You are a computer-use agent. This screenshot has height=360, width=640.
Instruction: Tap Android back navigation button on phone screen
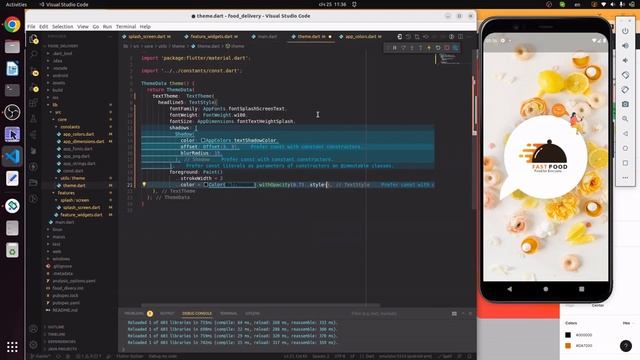pos(509,289)
